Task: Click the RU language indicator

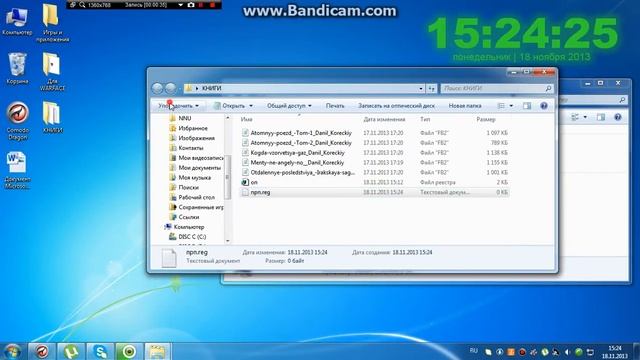Action: (473, 351)
